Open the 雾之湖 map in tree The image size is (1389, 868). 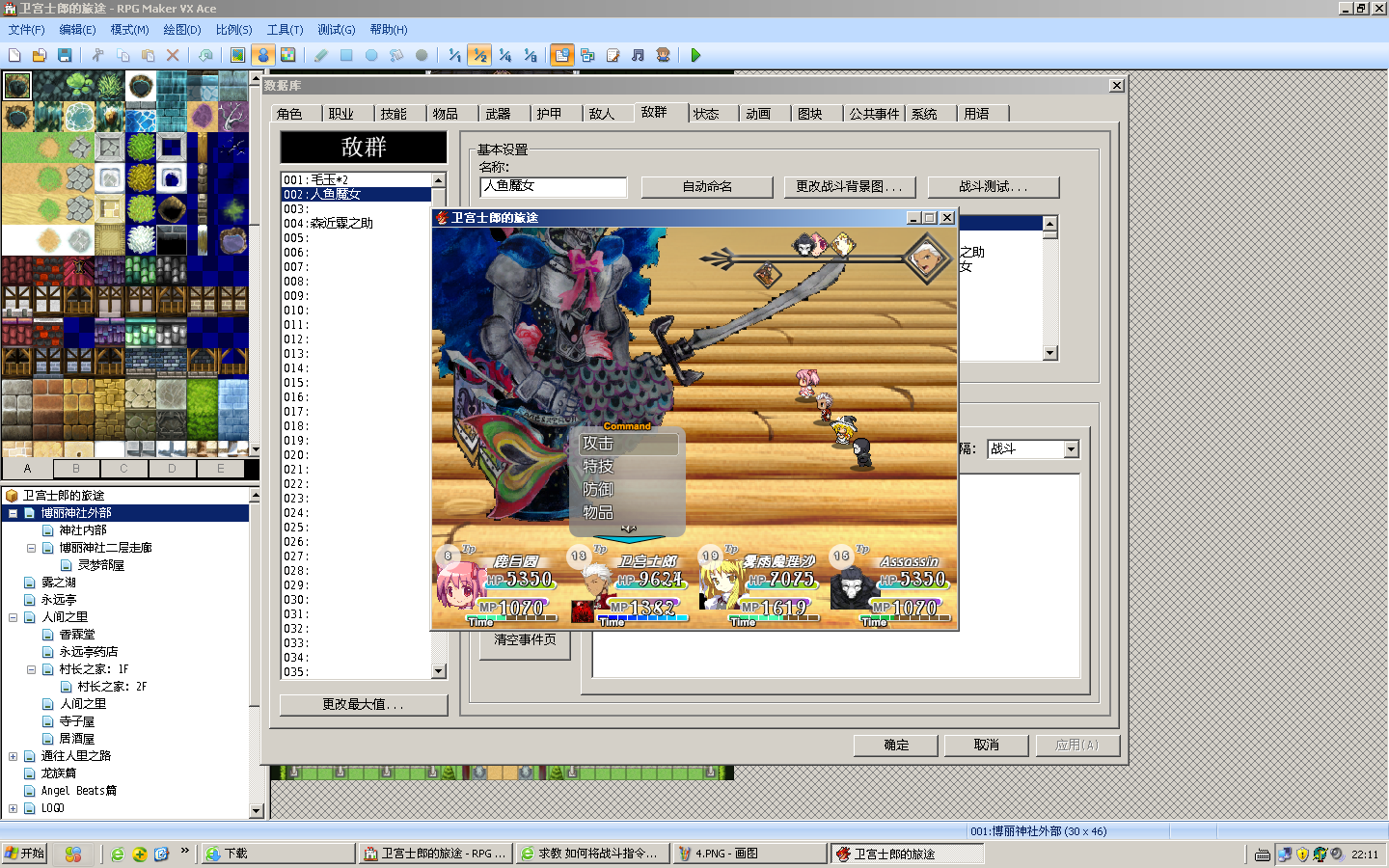coord(59,583)
